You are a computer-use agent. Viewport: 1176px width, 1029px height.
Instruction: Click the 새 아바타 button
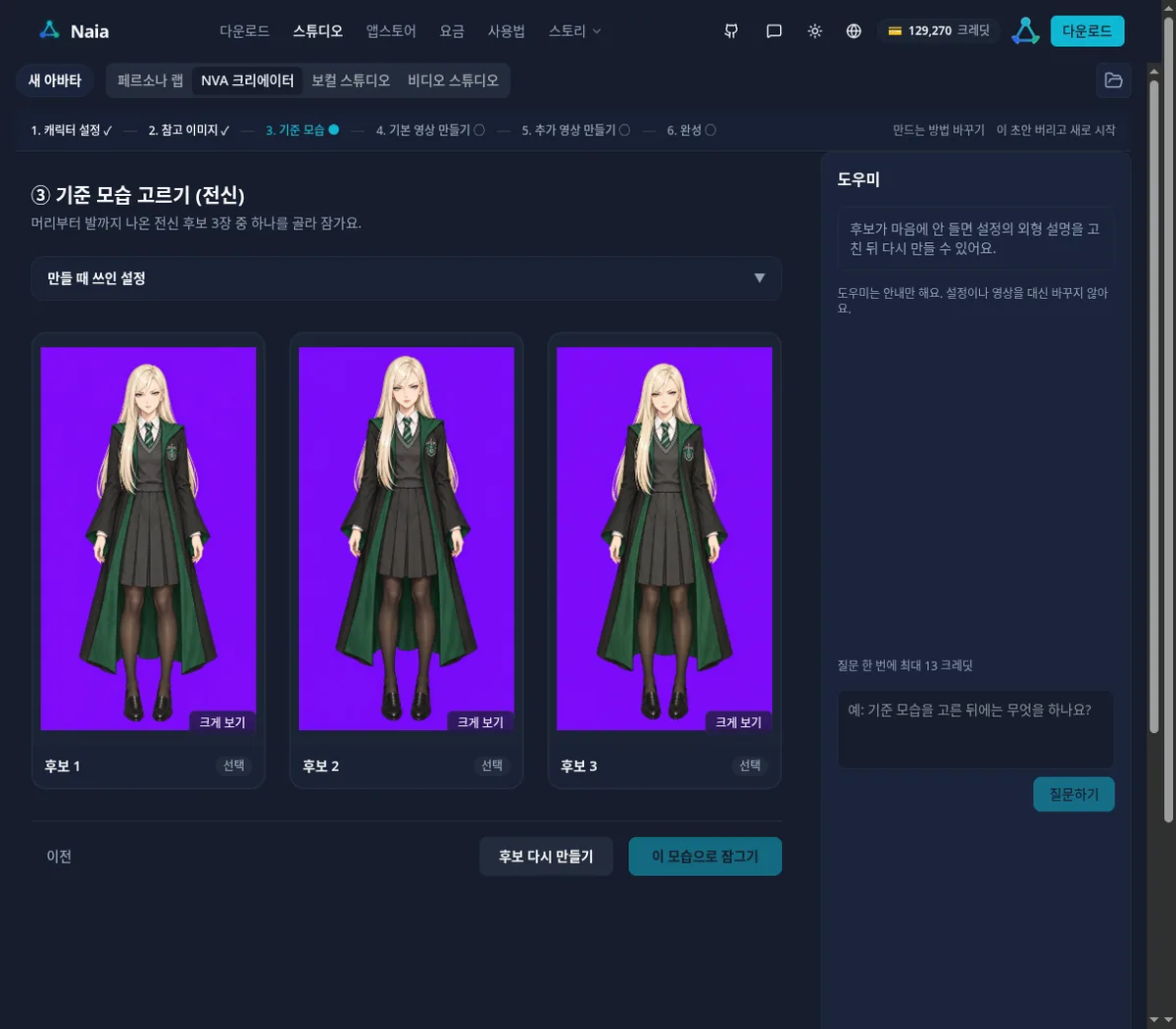tap(55, 80)
